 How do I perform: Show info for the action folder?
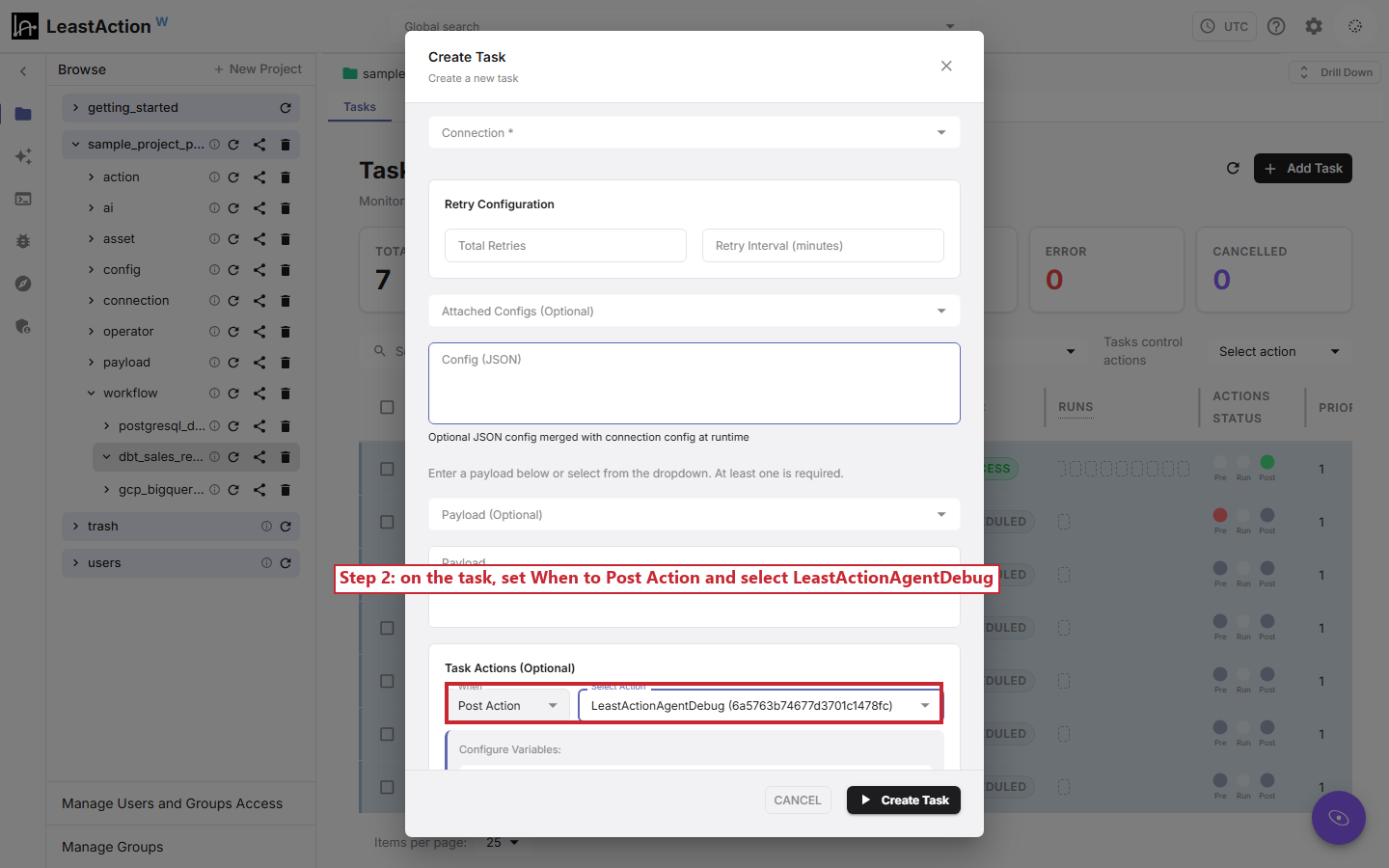[214, 177]
